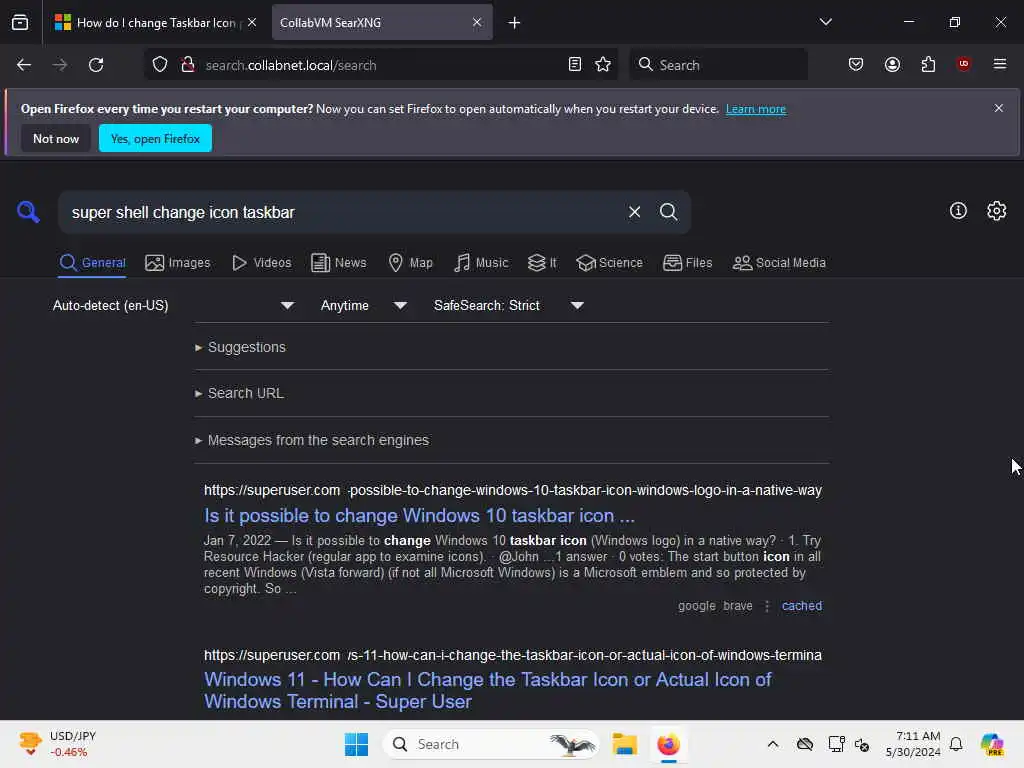Viewport: 1024px width, 768px height.
Task: Switch to Images search category
Action: 178,263
